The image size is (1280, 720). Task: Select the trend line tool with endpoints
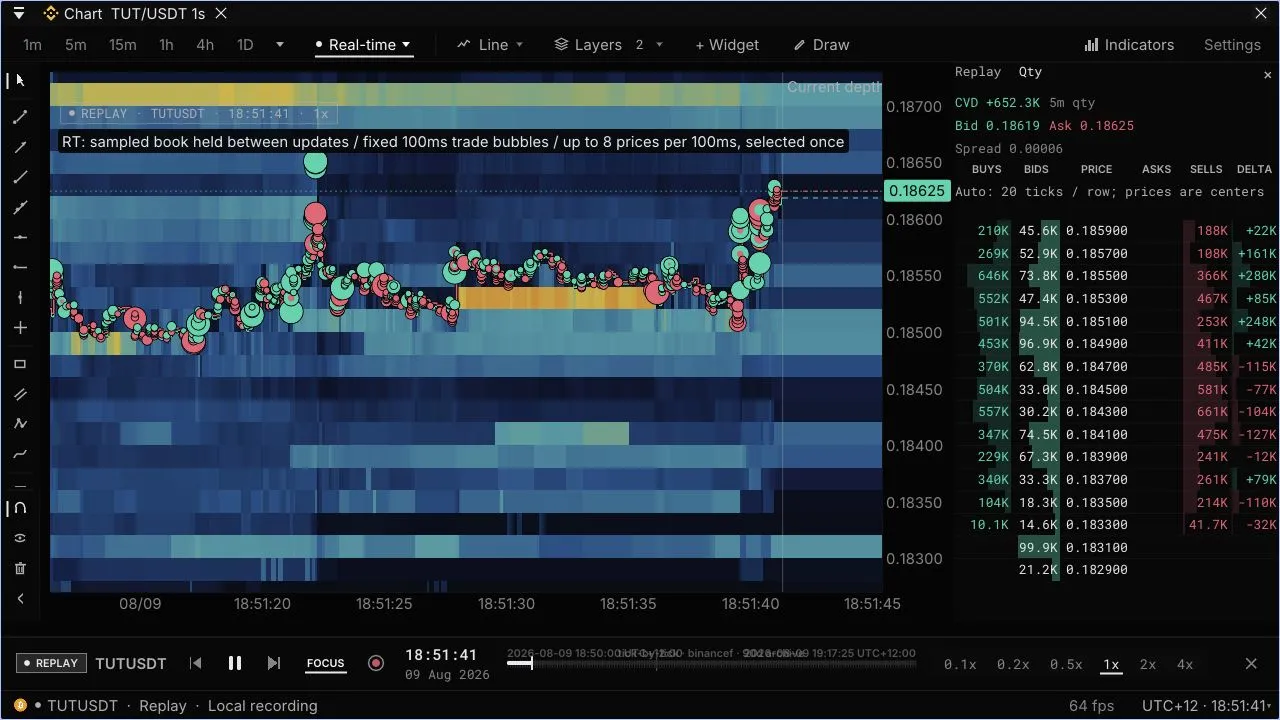pos(20,117)
